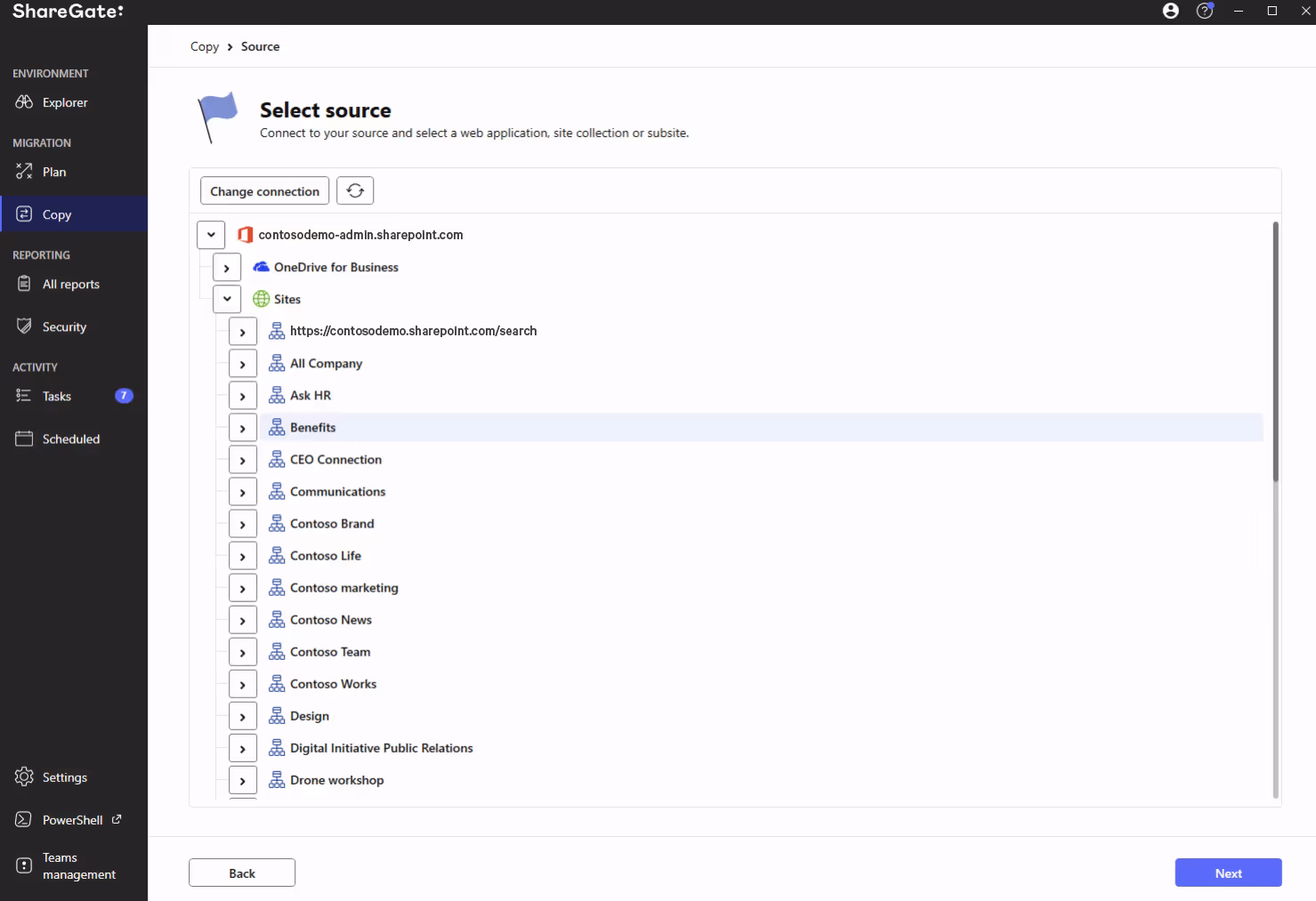Click the Security shield icon
Image resolution: width=1316 pixels, height=901 pixels.
click(24, 326)
